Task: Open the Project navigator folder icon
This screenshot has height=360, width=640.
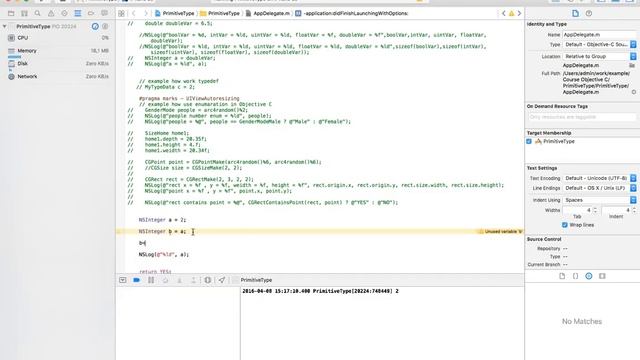Action: coord(11,13)
